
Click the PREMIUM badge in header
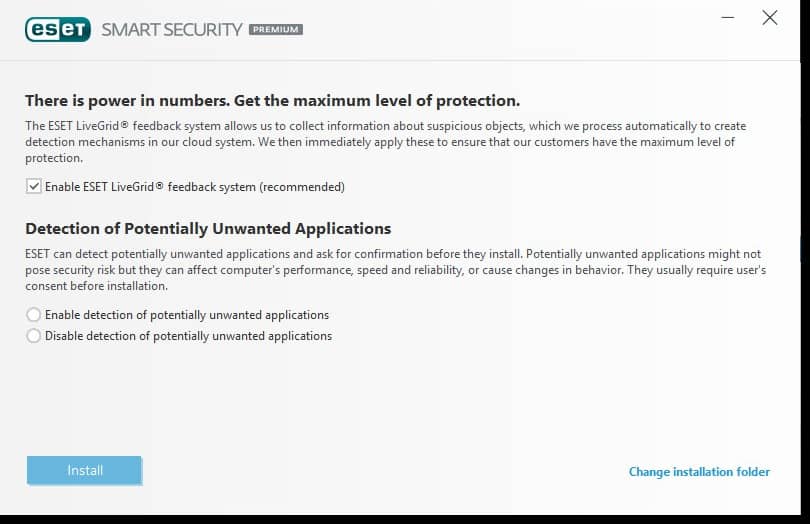click(276, 30)
